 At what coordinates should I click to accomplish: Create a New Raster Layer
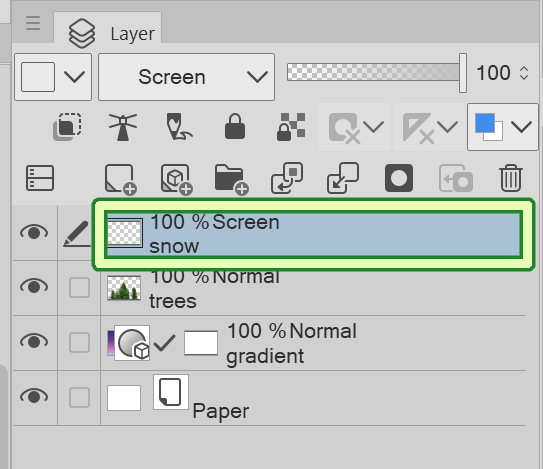click(121, 179)
